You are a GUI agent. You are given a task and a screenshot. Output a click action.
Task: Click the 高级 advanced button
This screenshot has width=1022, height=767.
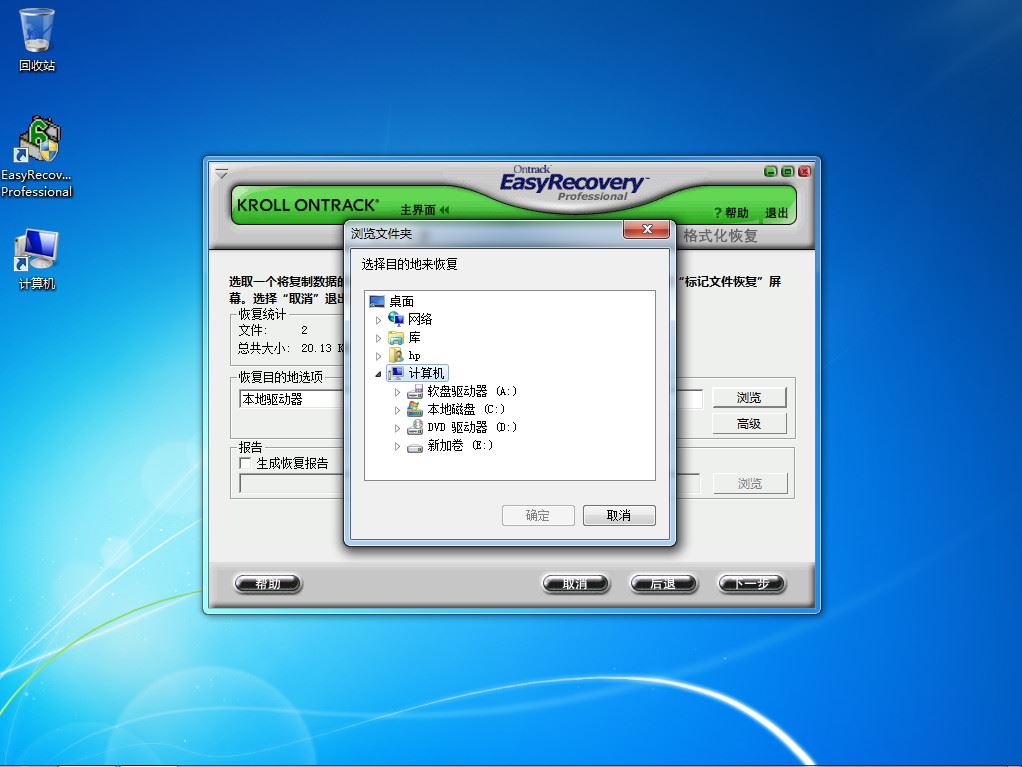(x=750, y=424)
